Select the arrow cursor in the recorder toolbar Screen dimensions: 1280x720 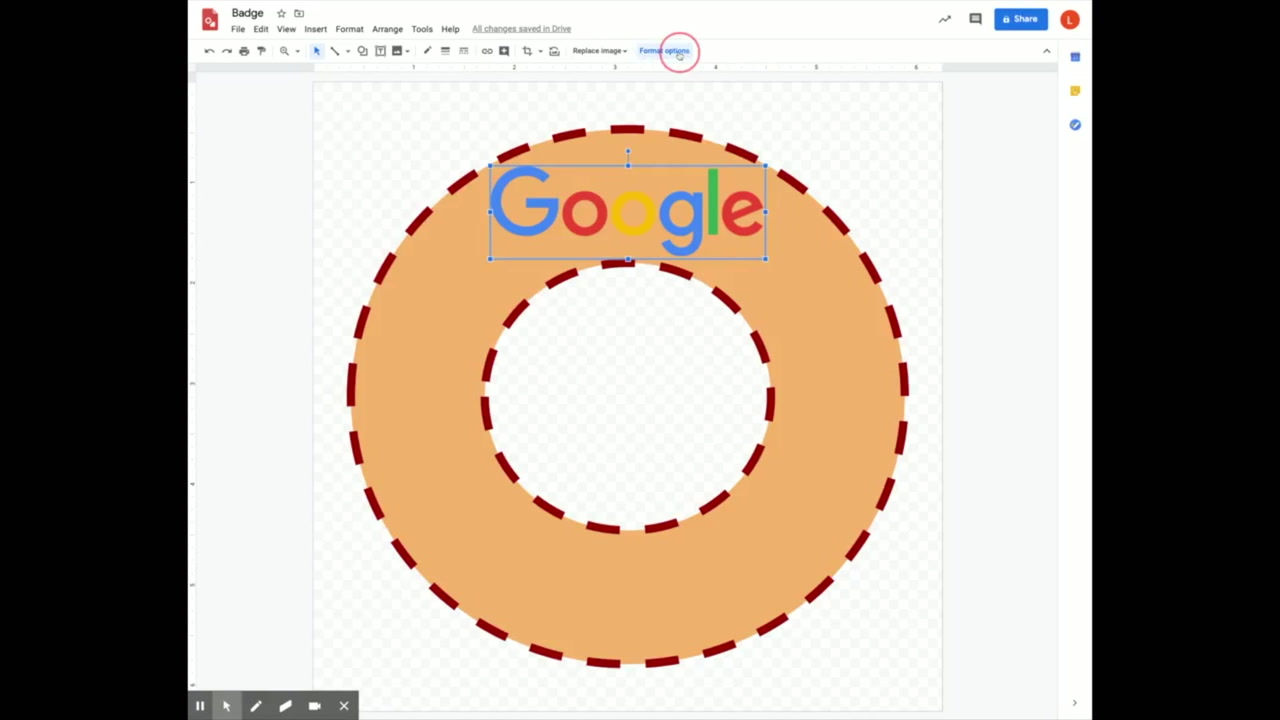[x=226, y=706]
